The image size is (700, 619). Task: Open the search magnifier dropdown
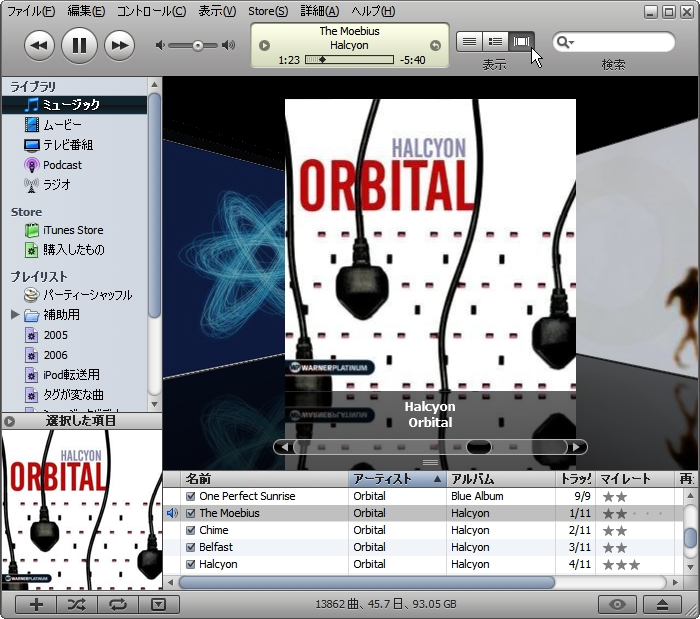pos(565,42)
